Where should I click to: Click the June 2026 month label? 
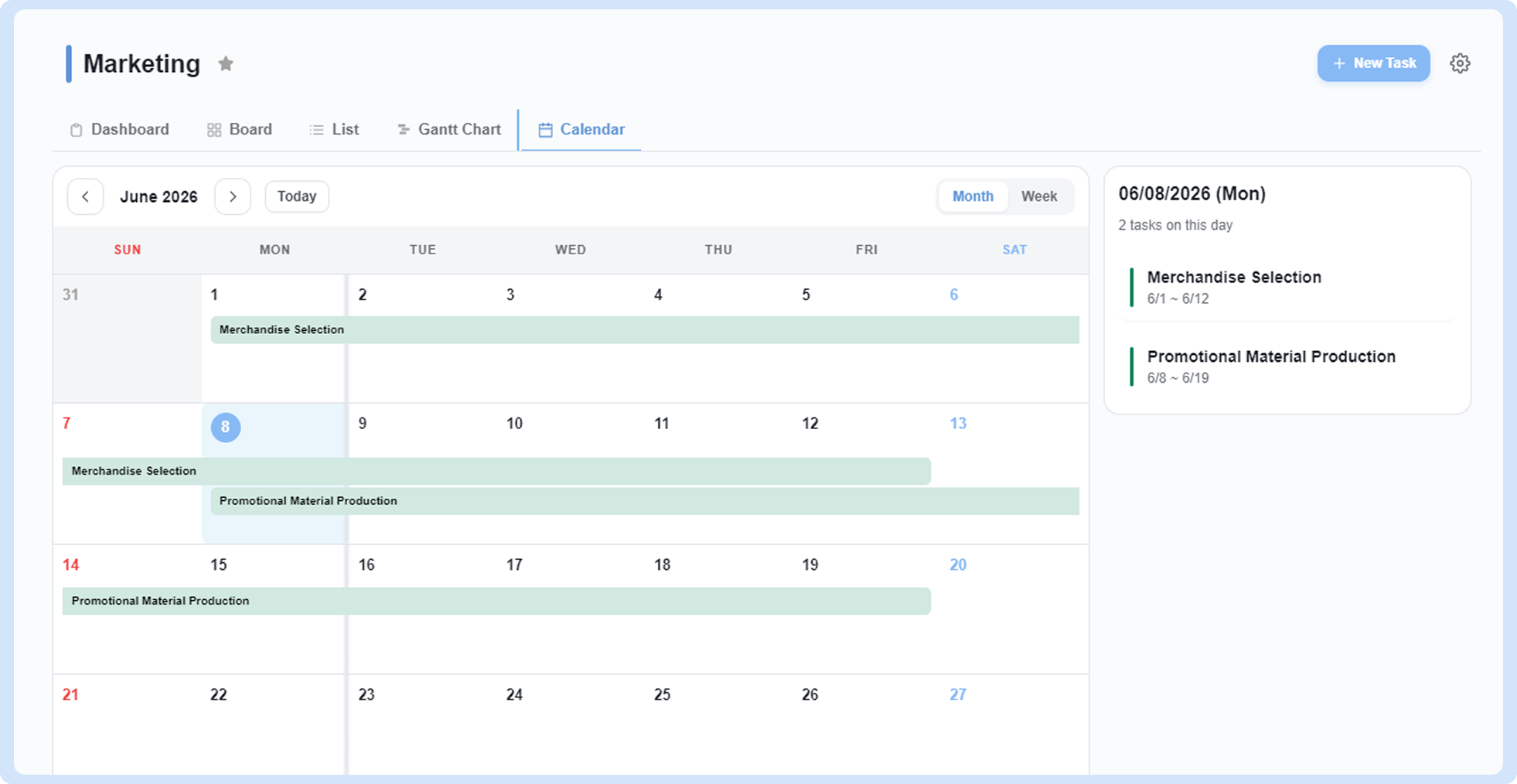159,196
